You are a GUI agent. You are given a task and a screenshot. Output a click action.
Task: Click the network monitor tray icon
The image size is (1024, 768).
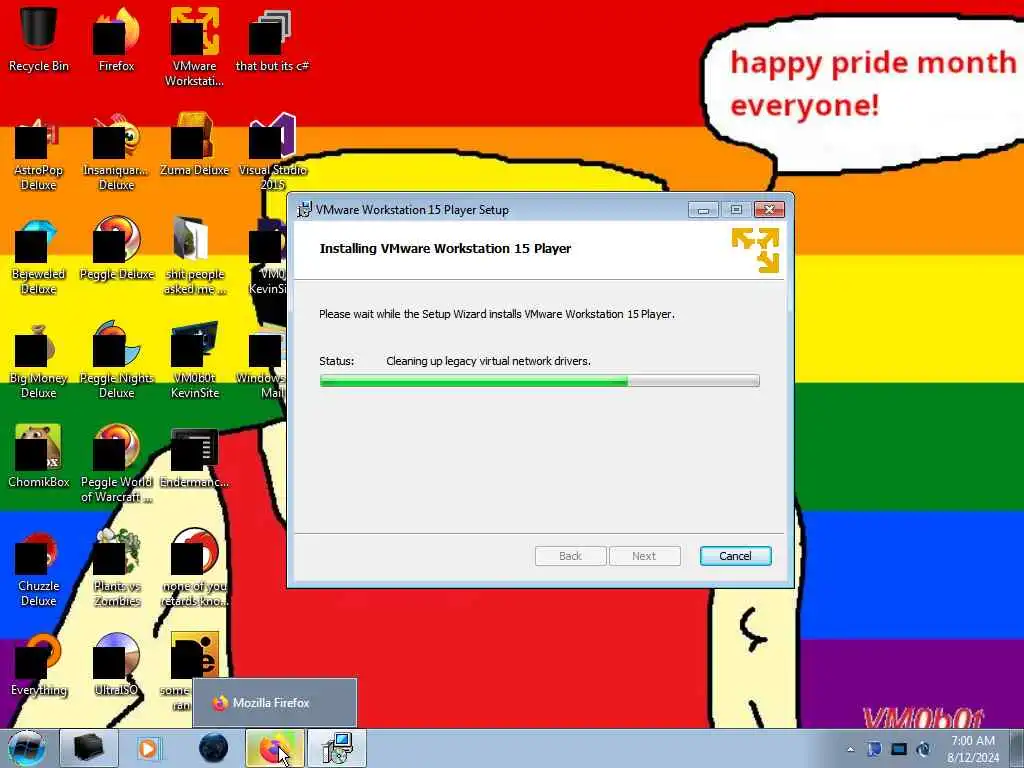899,749
